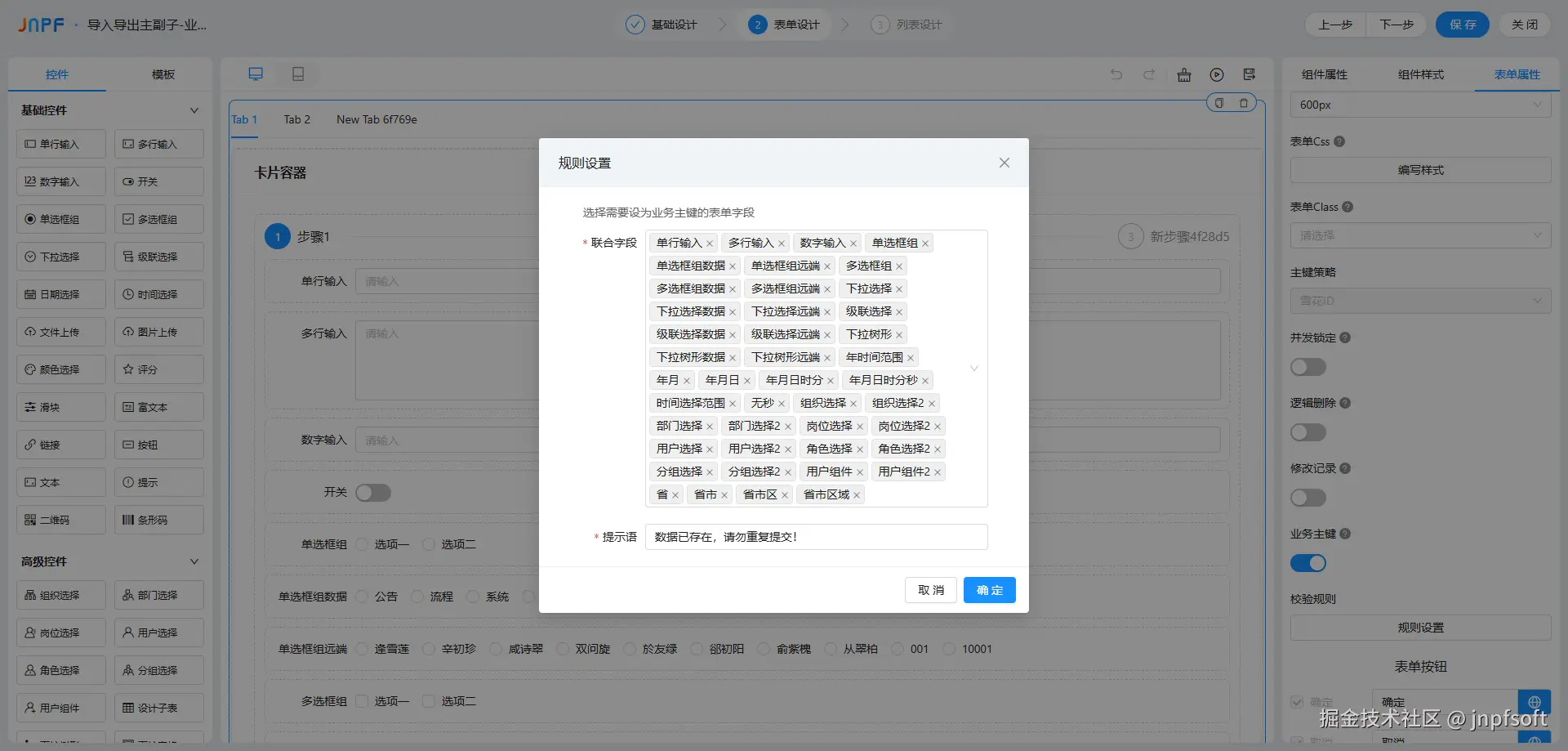Check 选项二 in 多选框组
The image size is (1568, 751).
click(x=430, y=701)
